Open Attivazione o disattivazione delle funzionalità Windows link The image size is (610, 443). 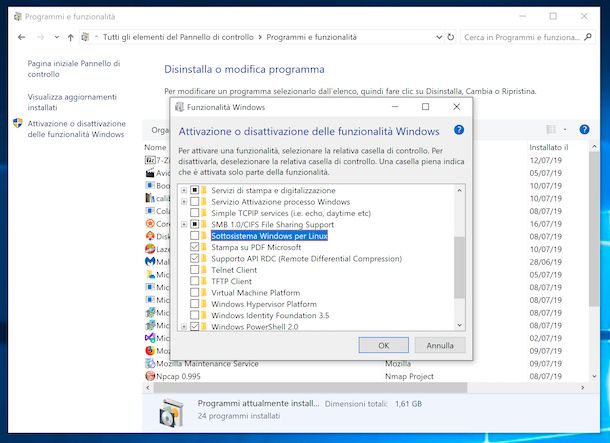click(77, 129)
